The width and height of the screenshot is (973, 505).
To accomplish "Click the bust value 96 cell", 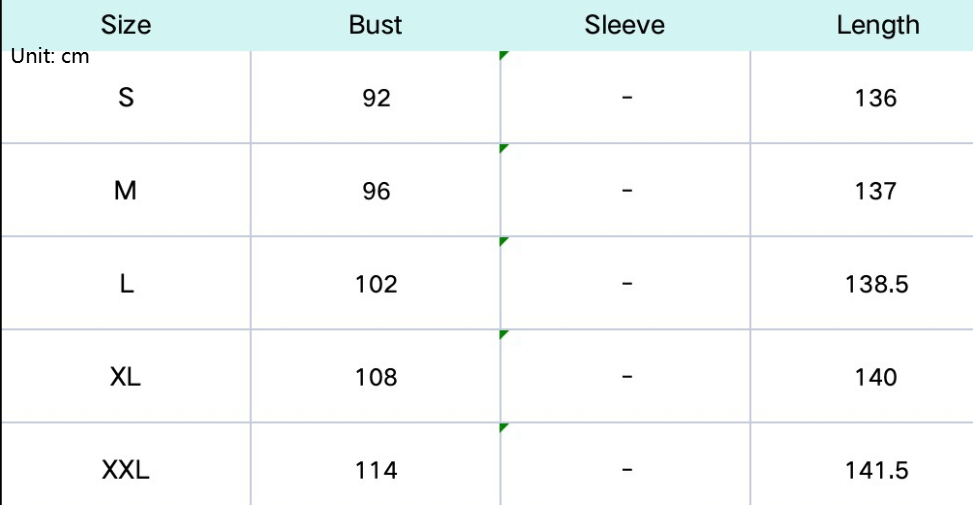I will pyautogui.click(x=376, y=190).
